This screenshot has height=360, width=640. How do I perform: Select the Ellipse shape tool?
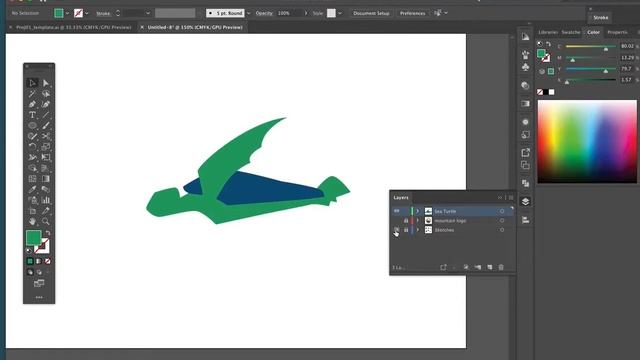coord(32,125)
